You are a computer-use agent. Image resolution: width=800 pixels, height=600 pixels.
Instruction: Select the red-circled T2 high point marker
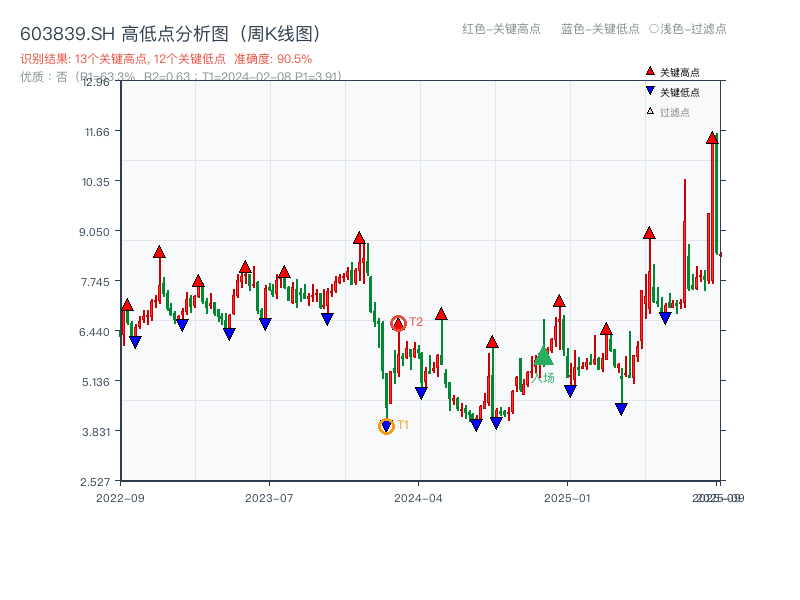pyautogui.click(x=398, y=323)
